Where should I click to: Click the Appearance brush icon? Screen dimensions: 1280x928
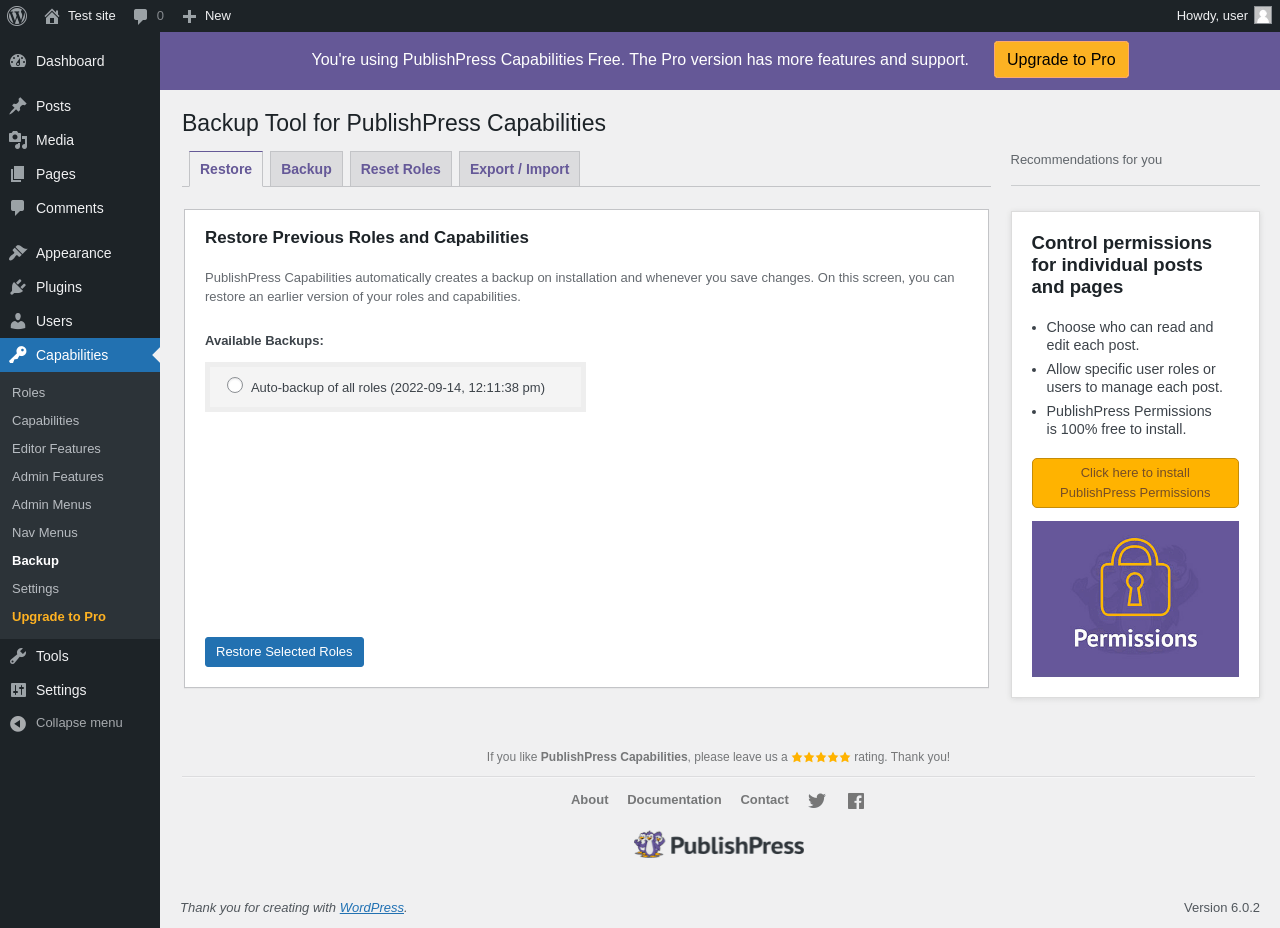tap(18, 253)
